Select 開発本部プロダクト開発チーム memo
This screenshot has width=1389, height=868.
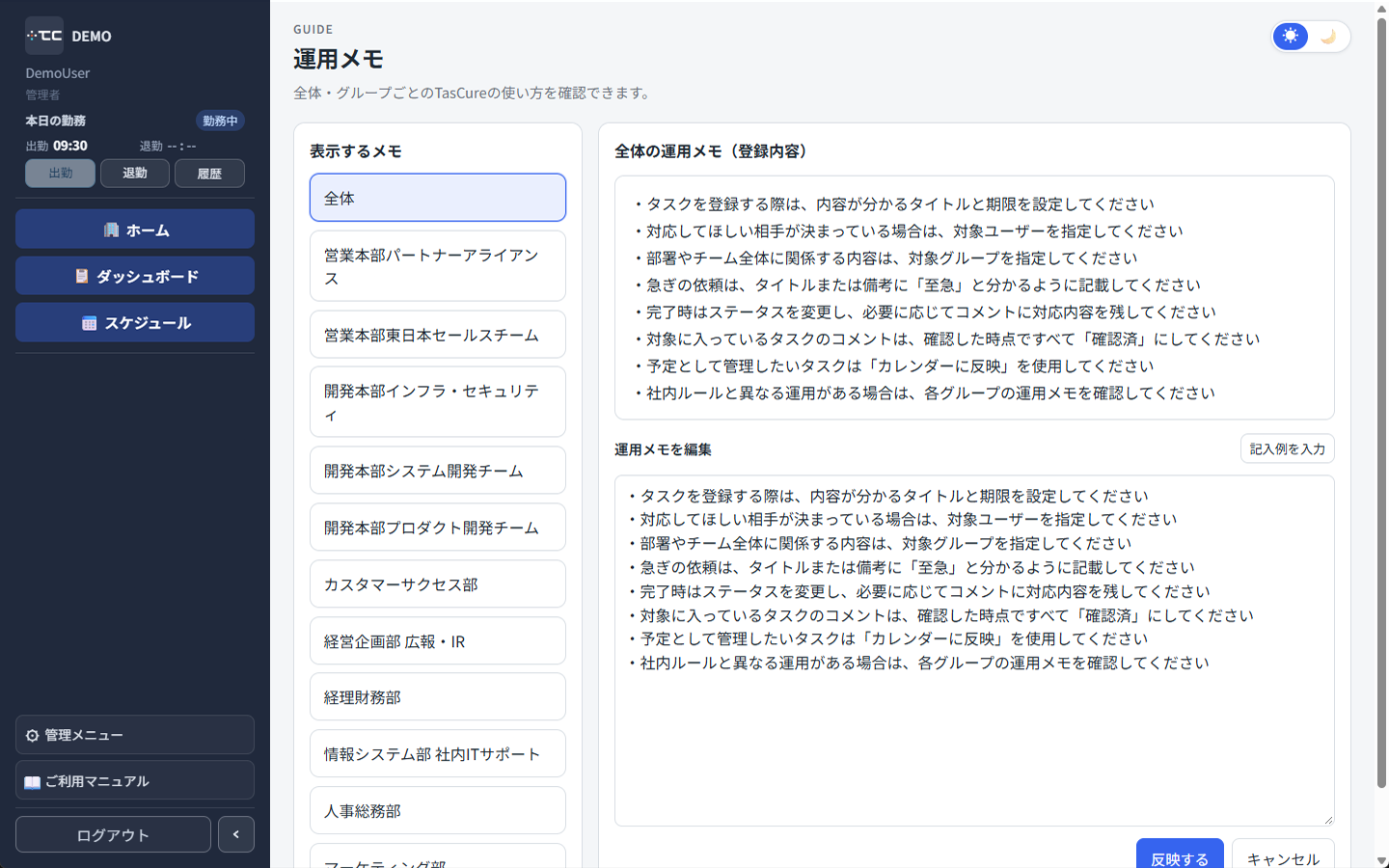[438, 528]
